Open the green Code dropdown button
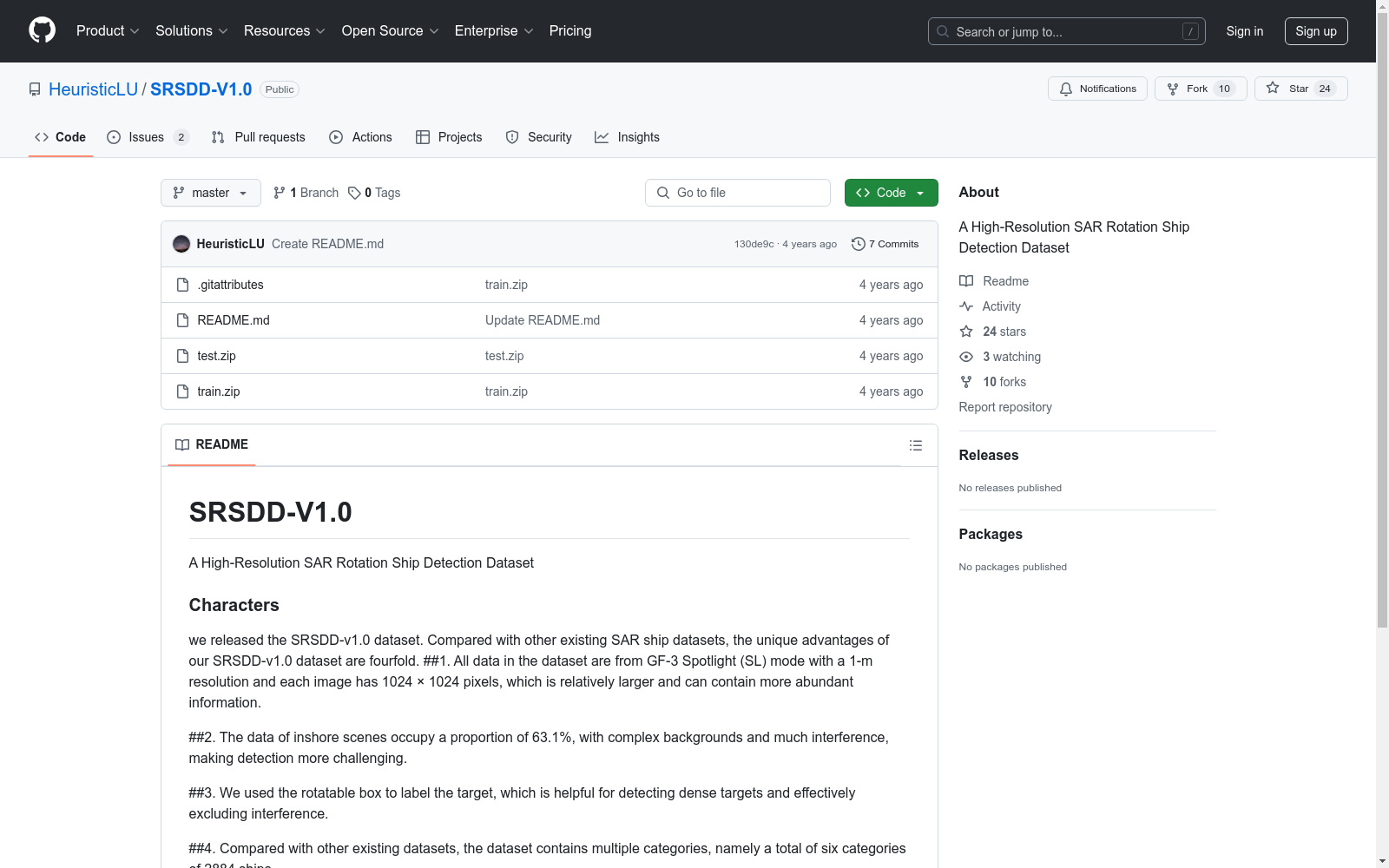1389x868 pixels. (x=891, y=193)
